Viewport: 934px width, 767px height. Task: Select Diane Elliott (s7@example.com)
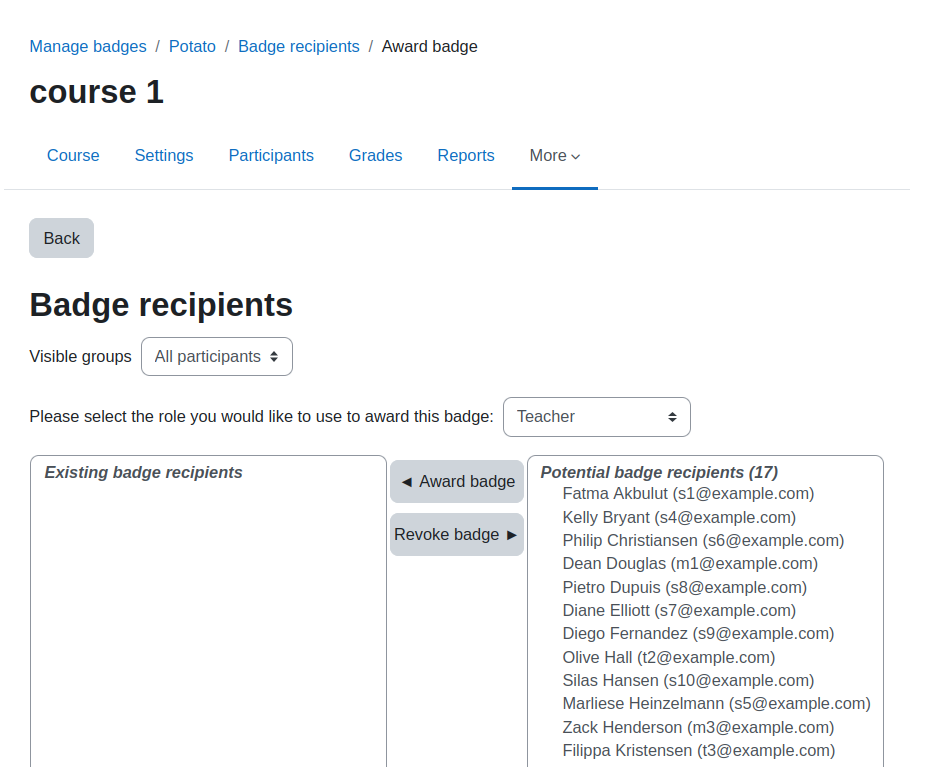(x=679, y=611)
